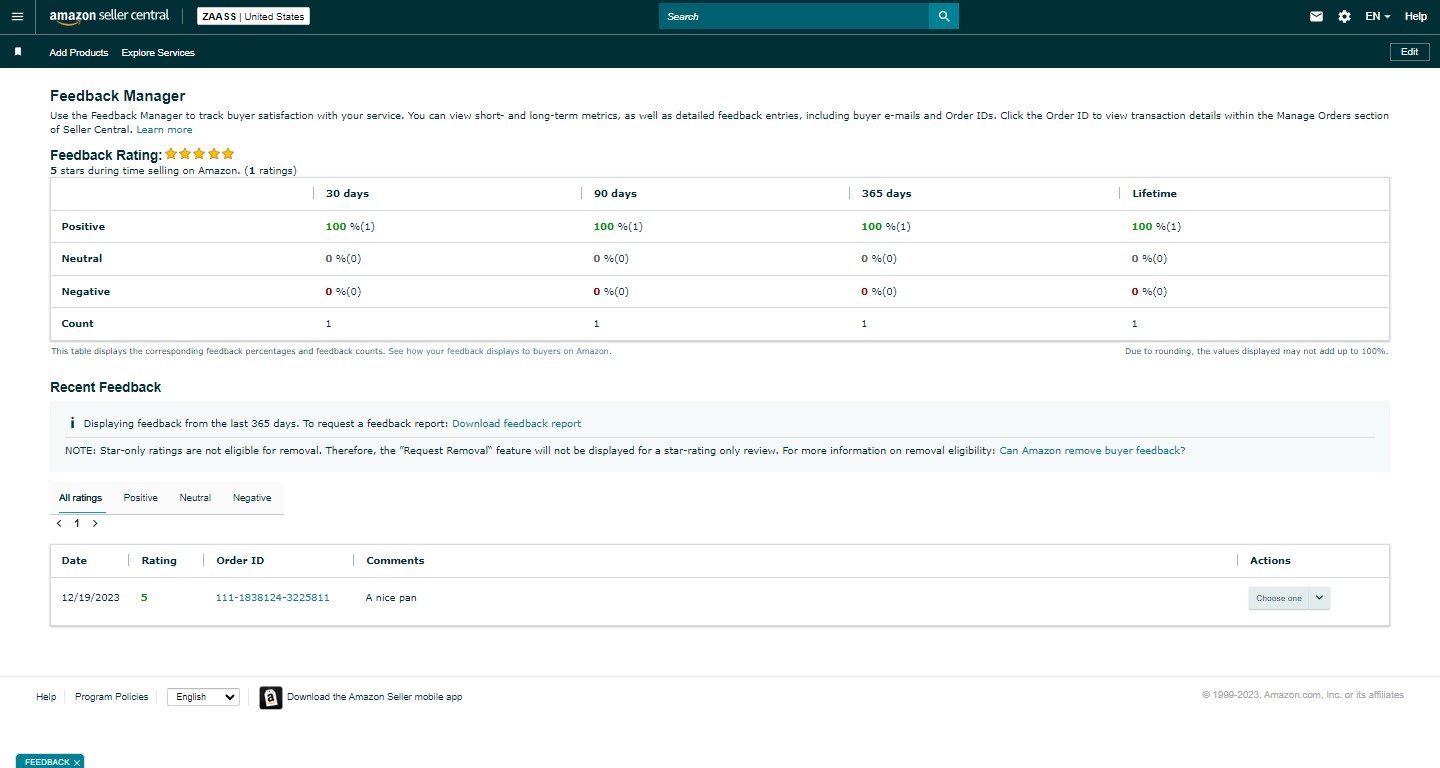Click the date 12/19/2023

pyautogui.click(x=90, y=598)
